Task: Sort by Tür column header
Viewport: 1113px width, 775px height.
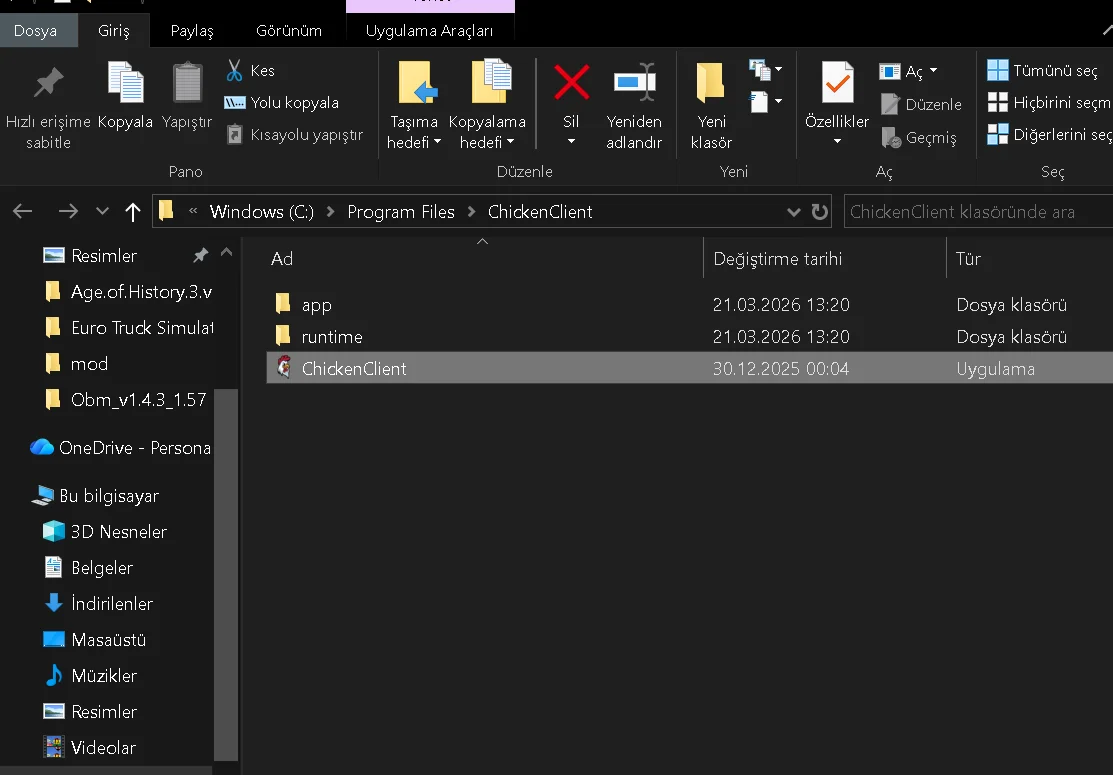Action: pyautogui.click(x=968, y=258)
